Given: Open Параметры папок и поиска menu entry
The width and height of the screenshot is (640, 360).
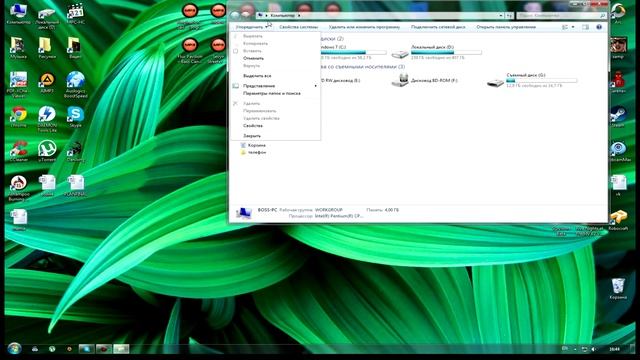Looking at the screenshot, I should pos(272,93).
